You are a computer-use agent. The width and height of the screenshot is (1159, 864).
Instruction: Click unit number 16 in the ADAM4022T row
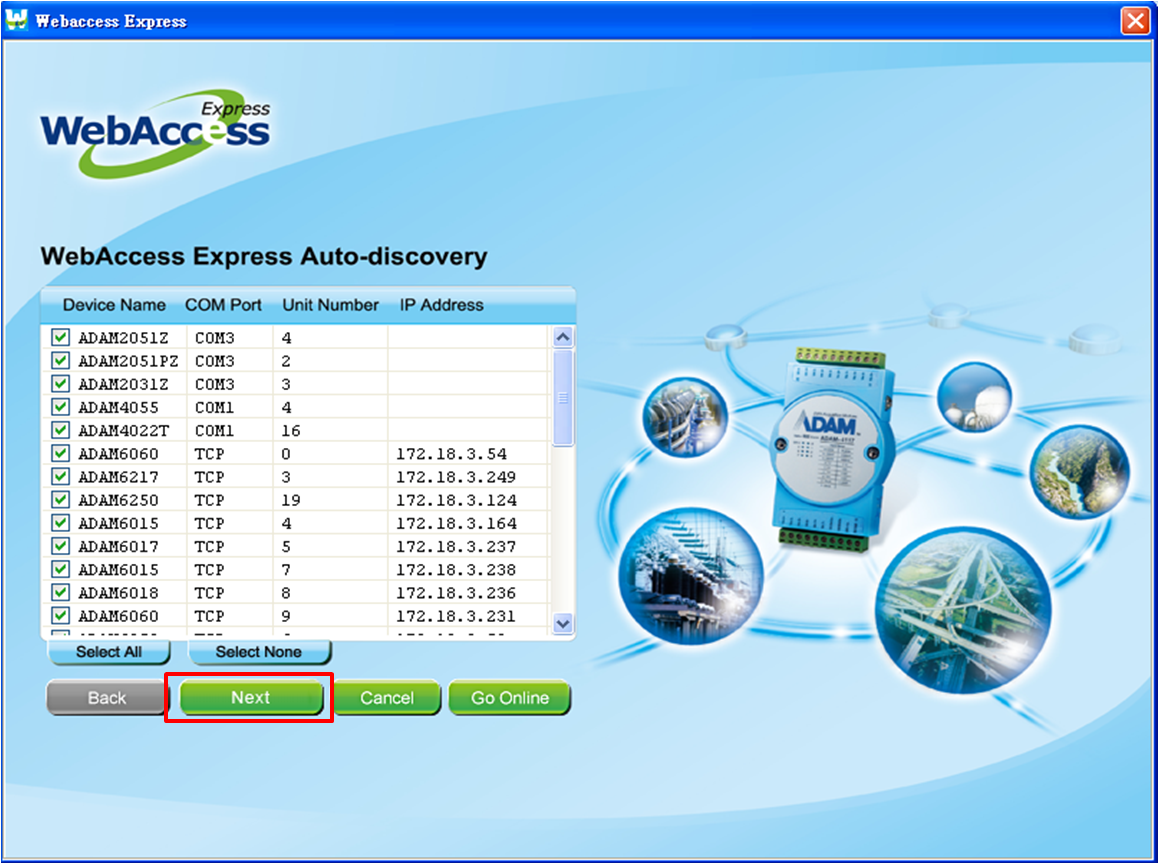(290, 431)
